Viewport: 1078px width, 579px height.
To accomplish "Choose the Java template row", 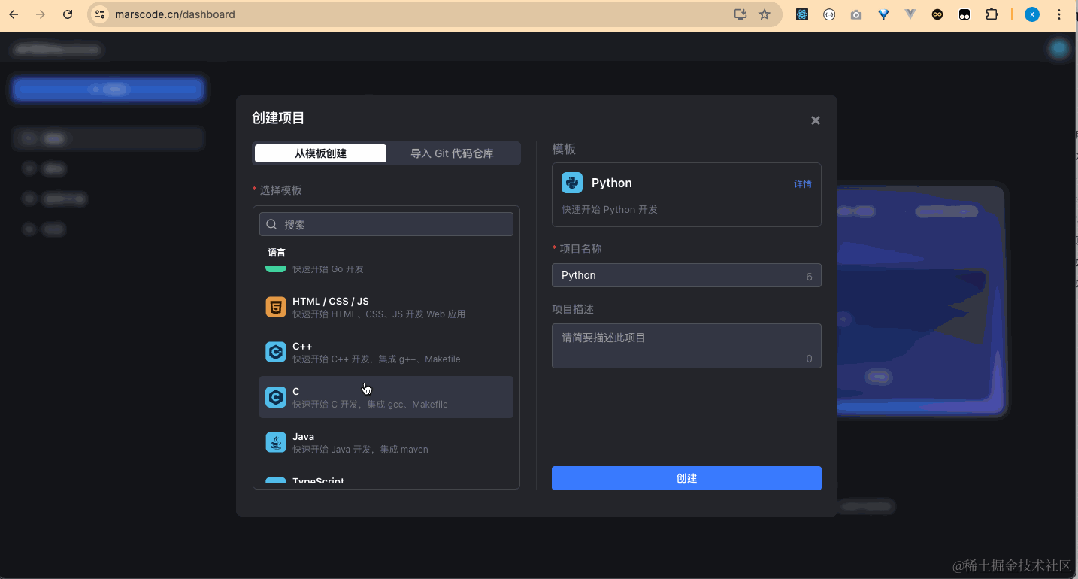I will (x=386, y=442).
